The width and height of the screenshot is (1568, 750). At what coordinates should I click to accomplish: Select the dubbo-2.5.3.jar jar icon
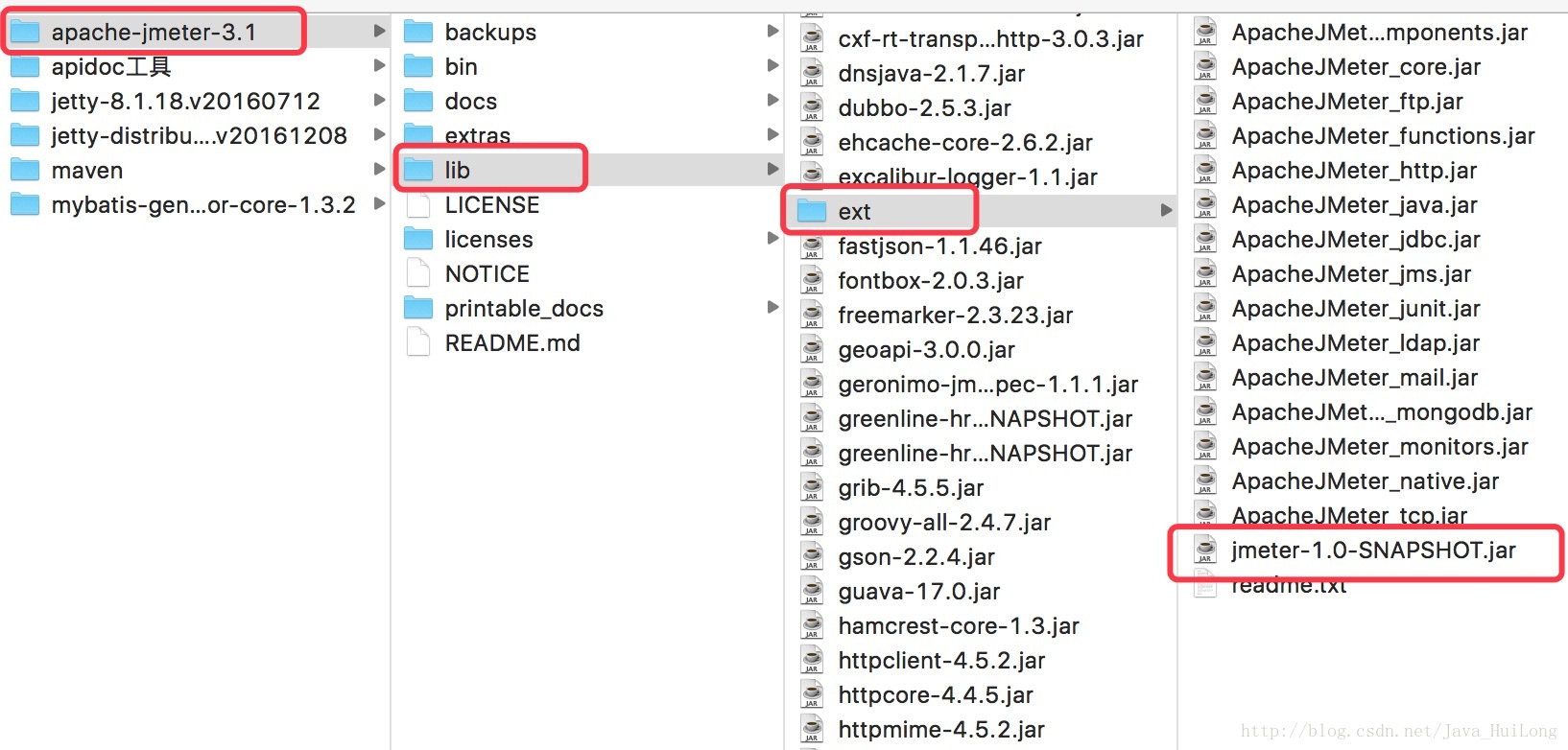tap(812, 107)
